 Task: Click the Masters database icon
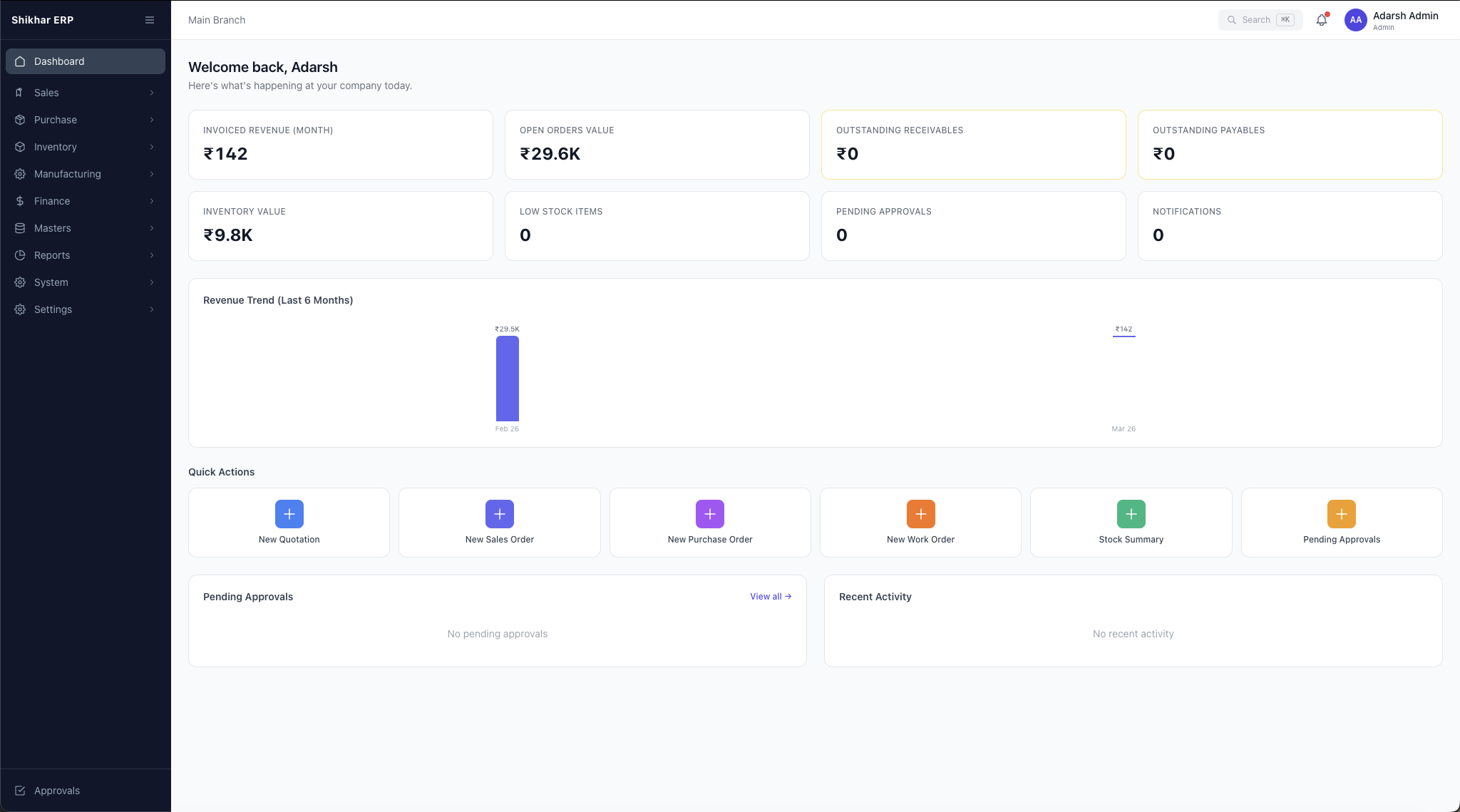(20, 228)
